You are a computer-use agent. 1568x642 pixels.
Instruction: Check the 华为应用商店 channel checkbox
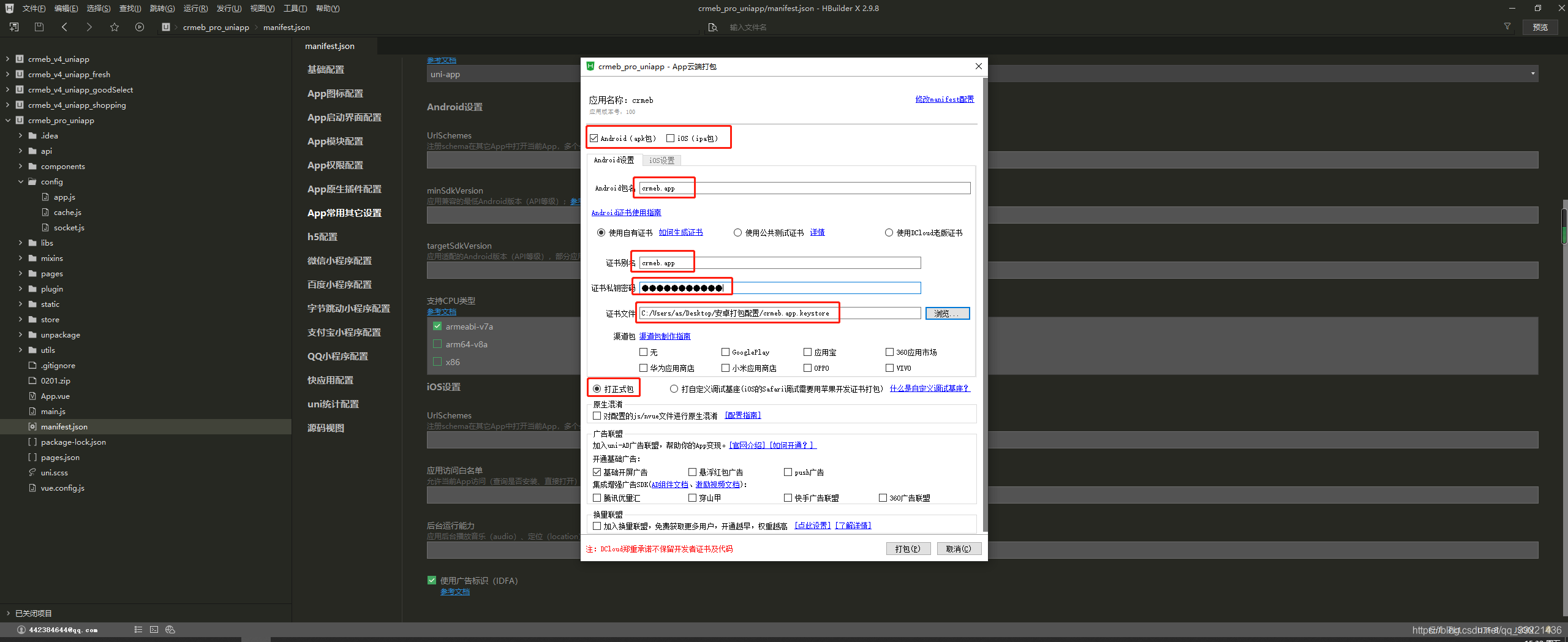(x=643, y=368)
